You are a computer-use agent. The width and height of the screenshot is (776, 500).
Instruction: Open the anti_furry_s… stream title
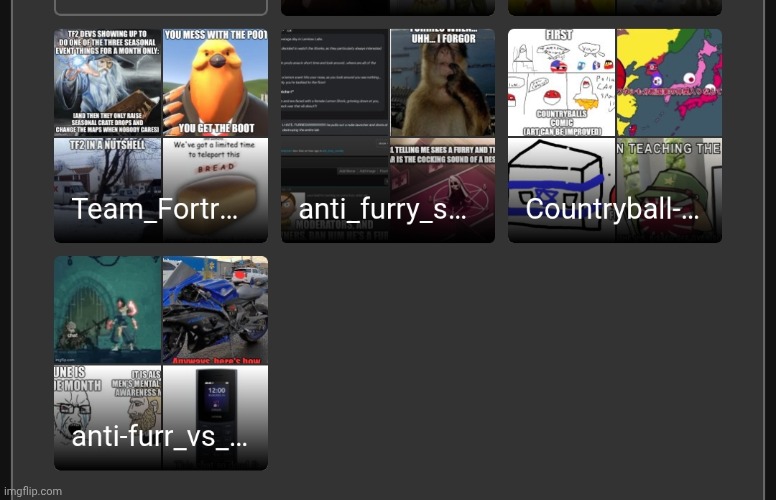[x=383, y=210]
